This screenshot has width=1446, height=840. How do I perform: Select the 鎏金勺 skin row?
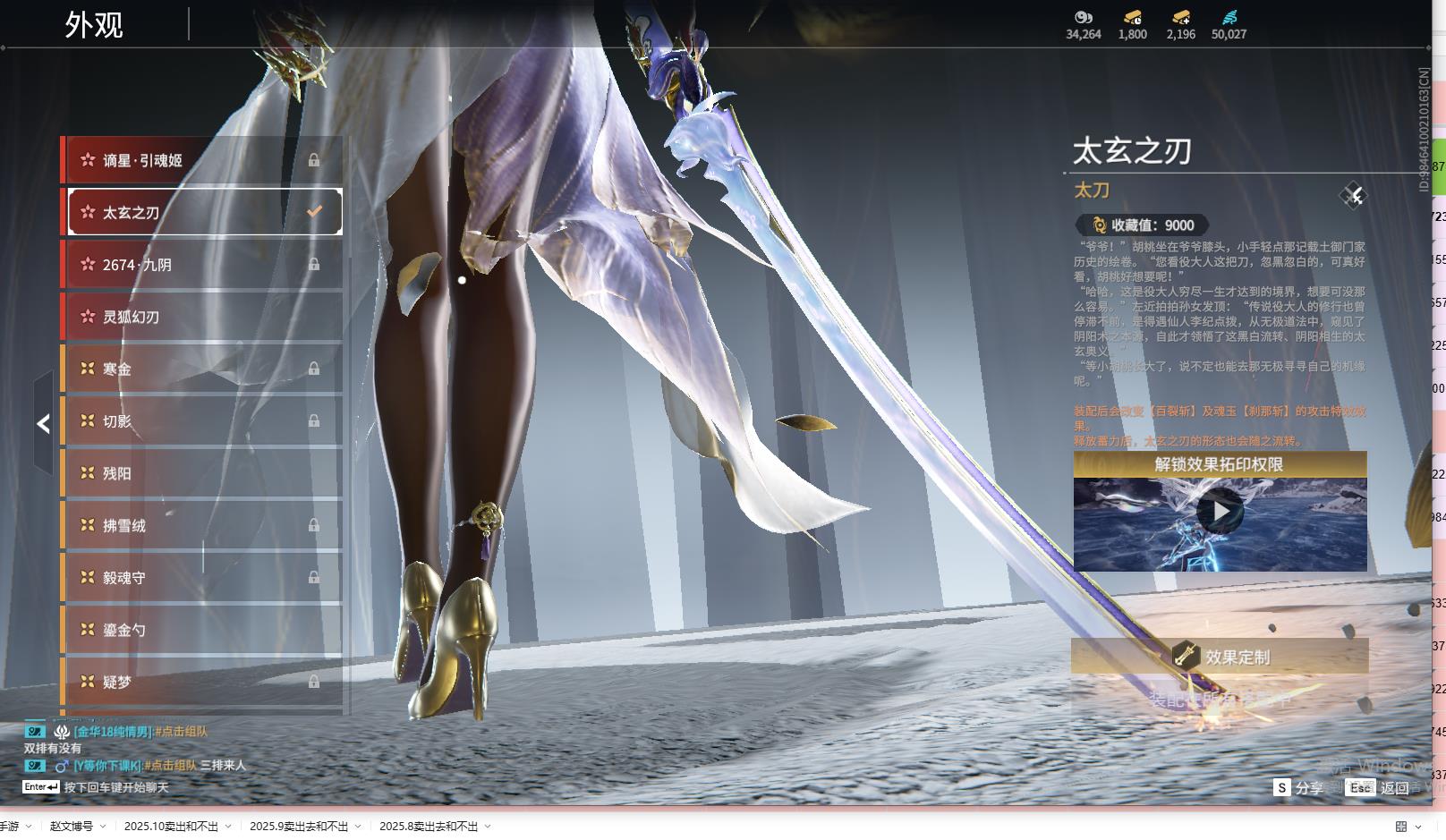pyautogui.click(x=202, y=630)
